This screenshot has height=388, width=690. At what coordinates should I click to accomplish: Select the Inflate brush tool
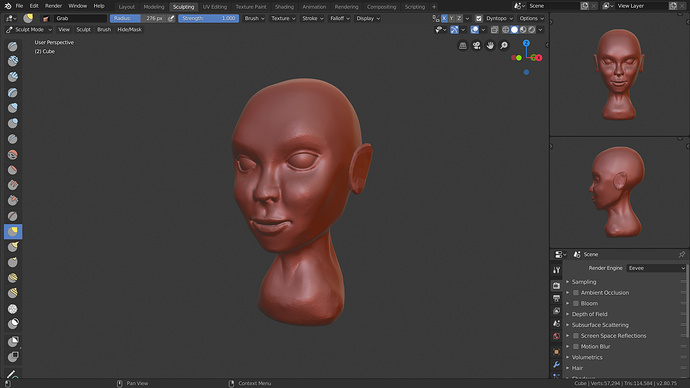point(13,108)
